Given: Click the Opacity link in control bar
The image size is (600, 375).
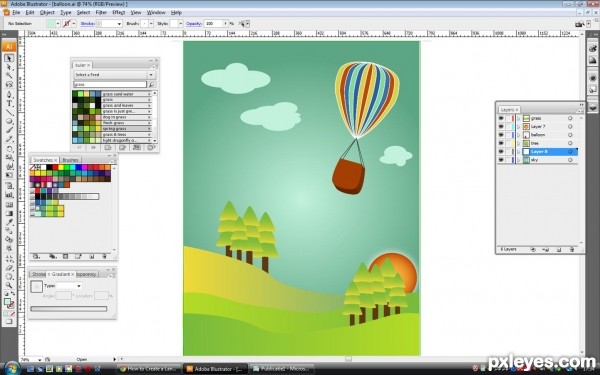Looking at the screenshot, I should point(194,24).
